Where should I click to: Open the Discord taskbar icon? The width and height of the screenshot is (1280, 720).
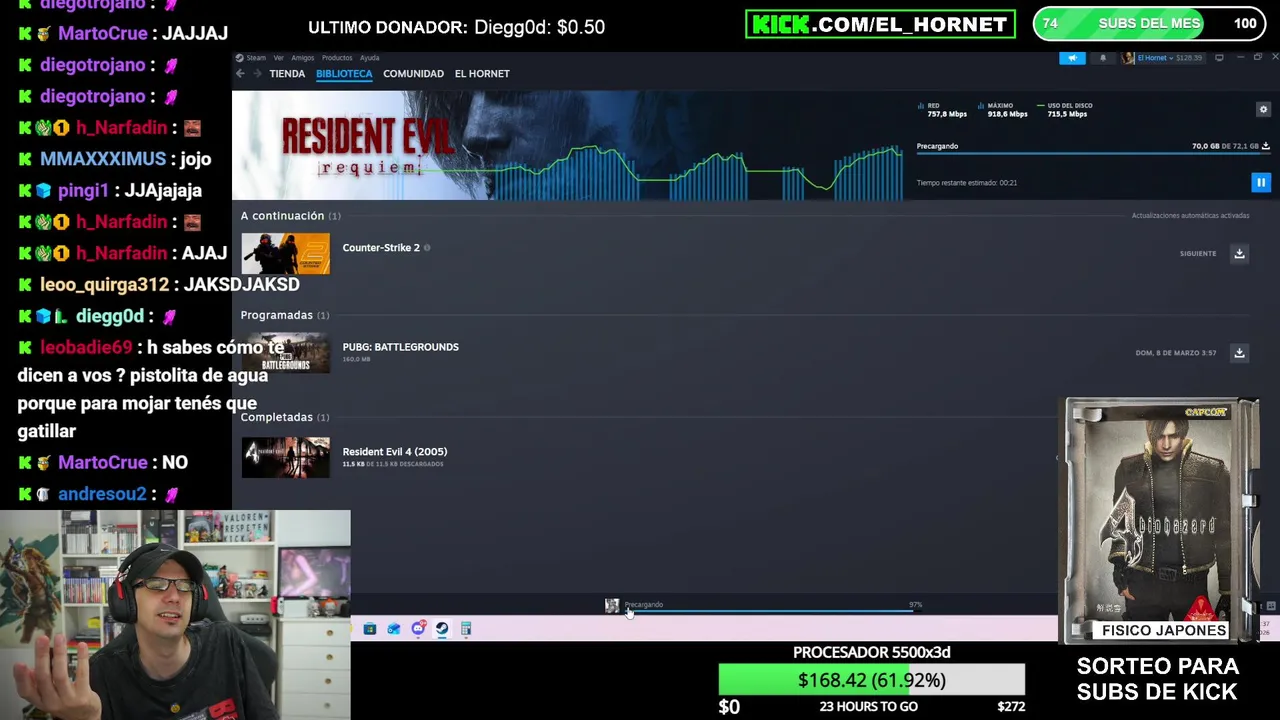tap(418, 629)
